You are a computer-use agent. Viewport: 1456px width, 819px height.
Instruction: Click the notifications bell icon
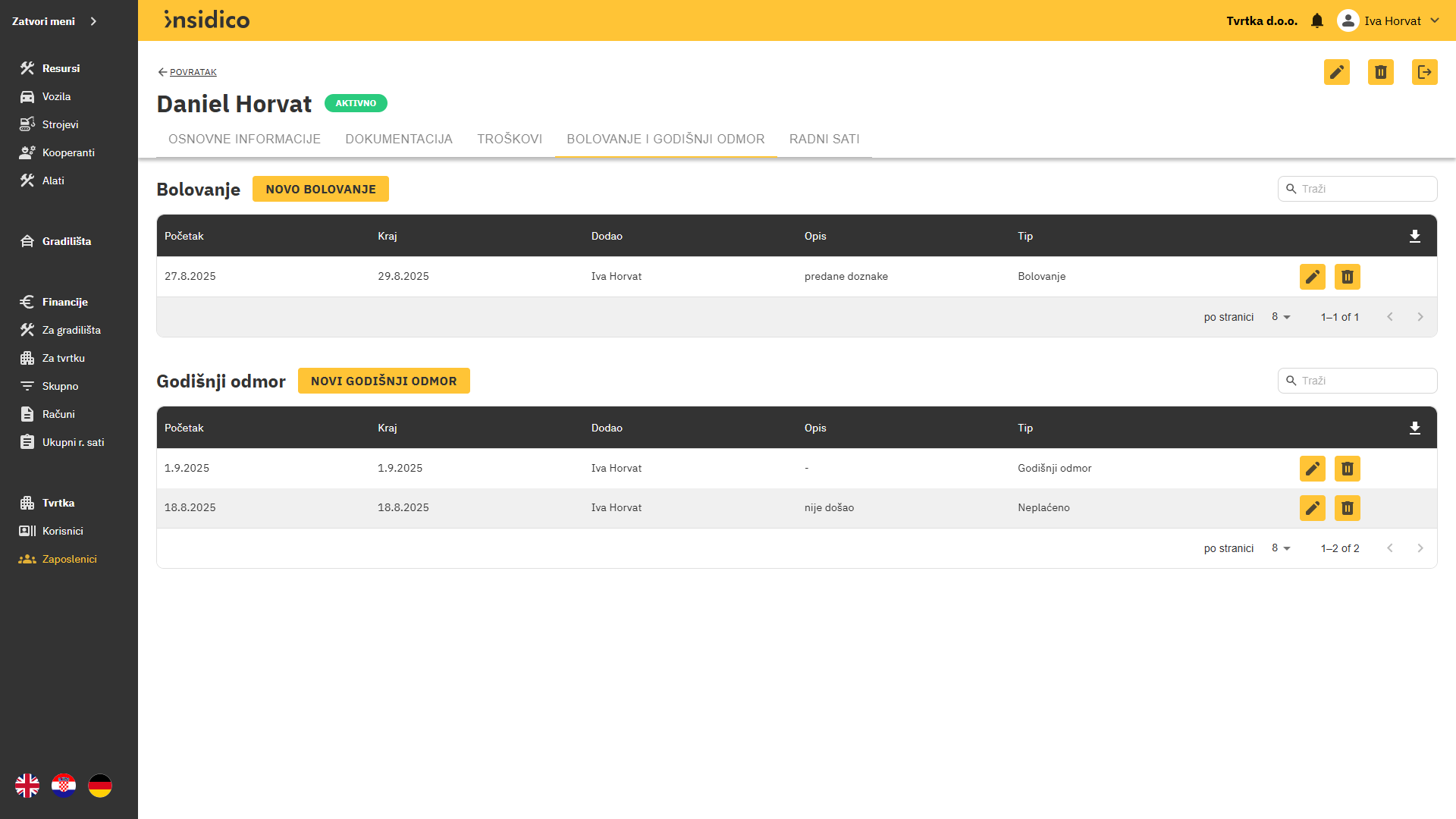click(x=1317, y=21)
